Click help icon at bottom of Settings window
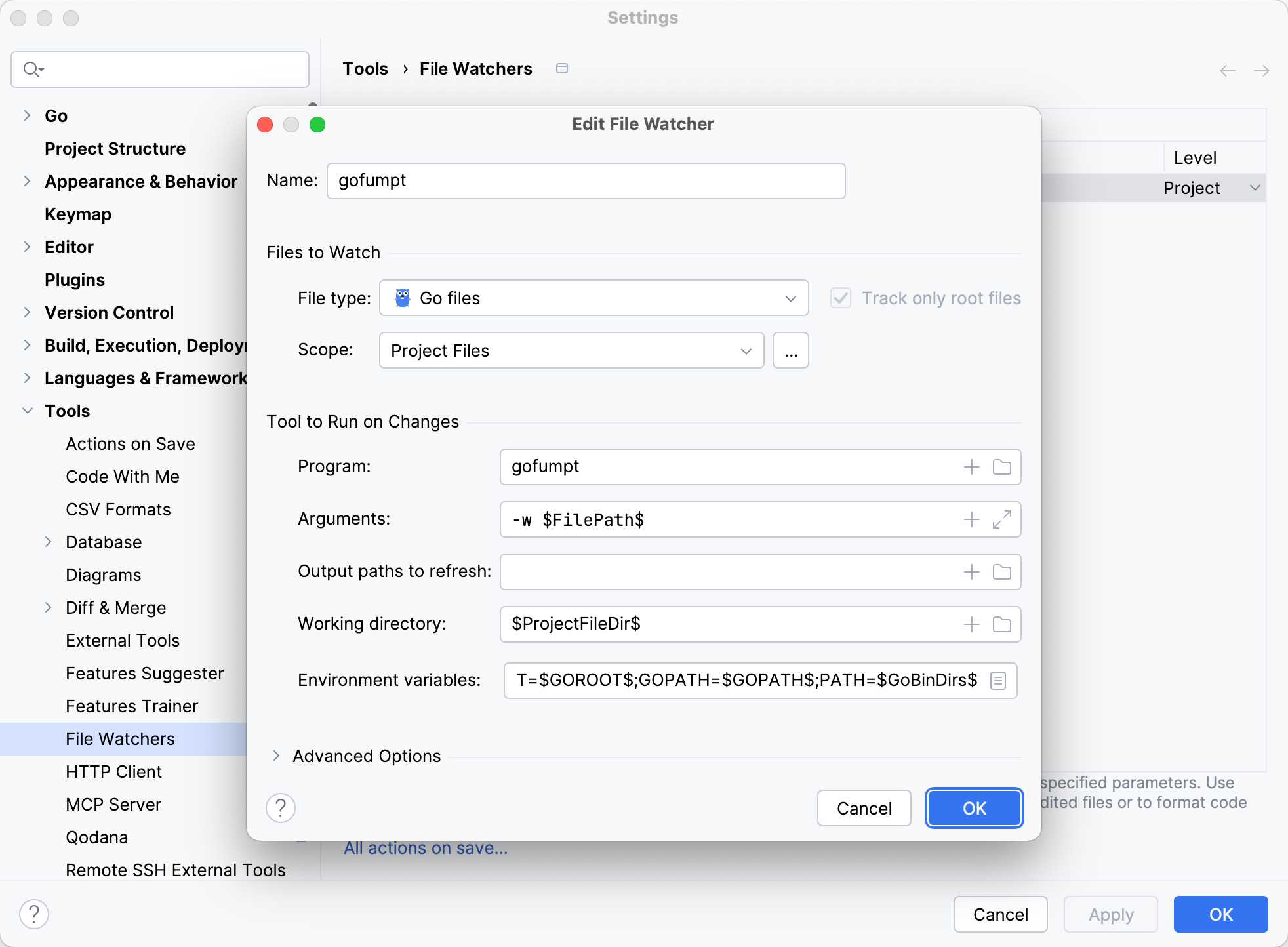 (x=34, y=914)
